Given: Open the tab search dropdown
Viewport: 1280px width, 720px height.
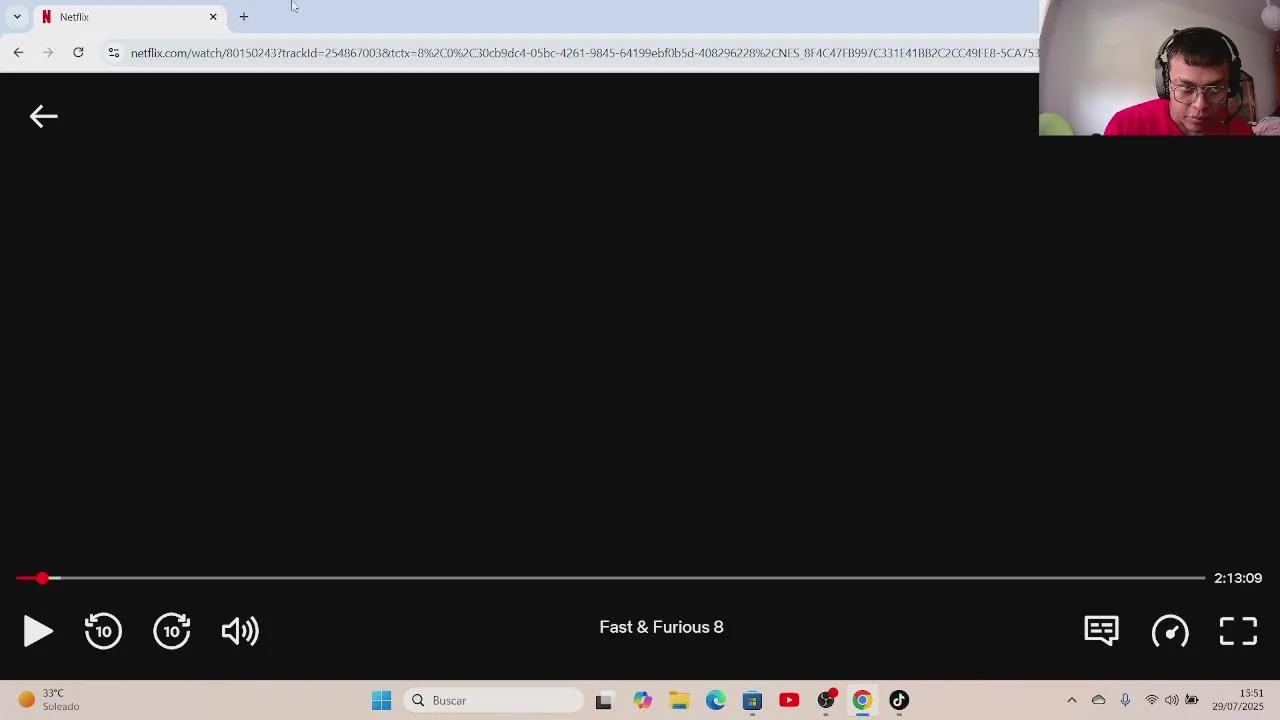Looking at the screenshot, I should pyautogui.click(x=17, y=17).
